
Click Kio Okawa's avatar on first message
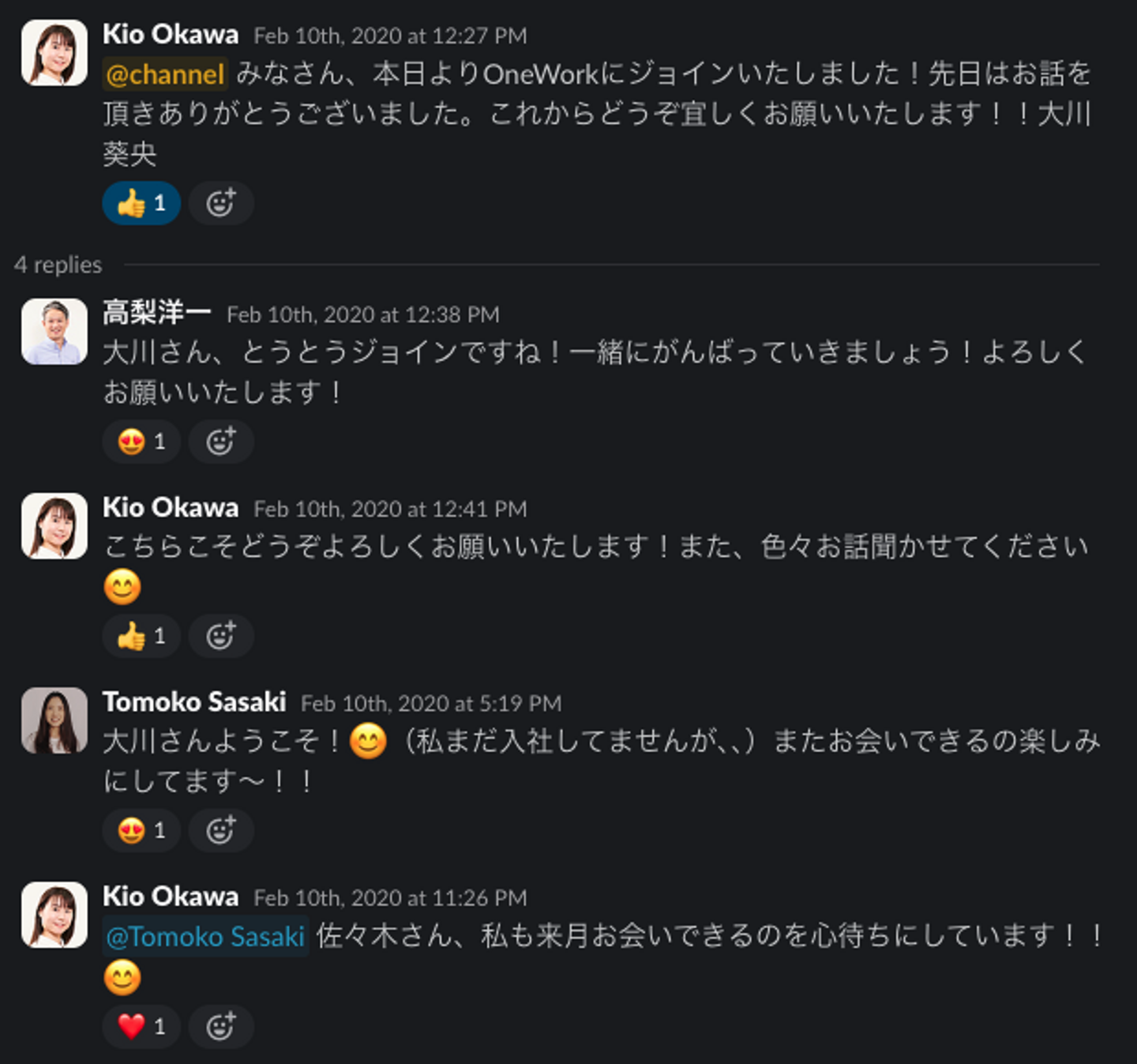point(54,53)
